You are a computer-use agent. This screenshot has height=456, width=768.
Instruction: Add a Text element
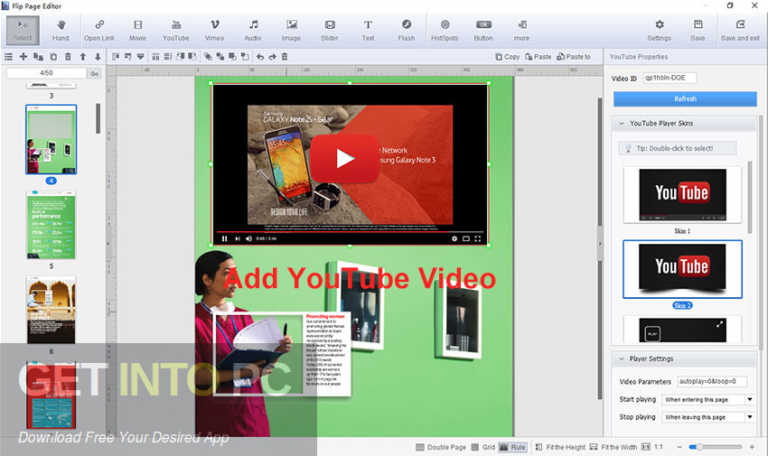[368, 30]
